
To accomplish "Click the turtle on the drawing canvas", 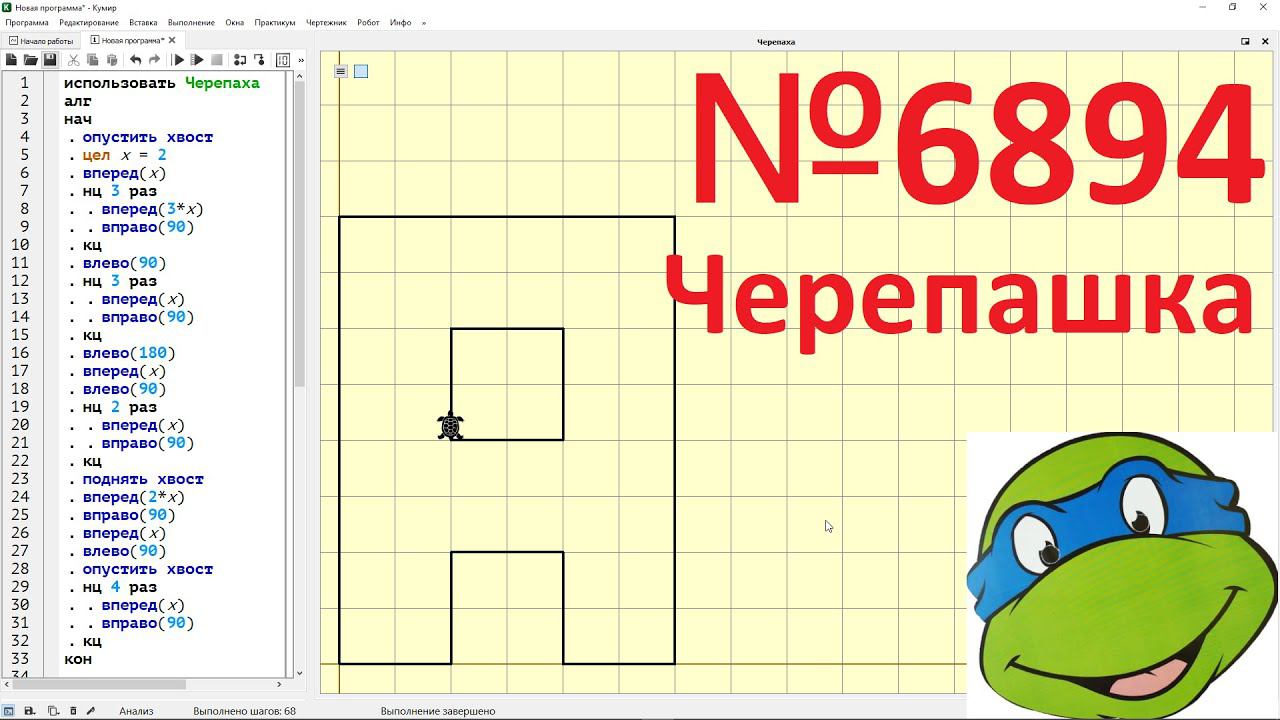I will [x=451, y=426].
